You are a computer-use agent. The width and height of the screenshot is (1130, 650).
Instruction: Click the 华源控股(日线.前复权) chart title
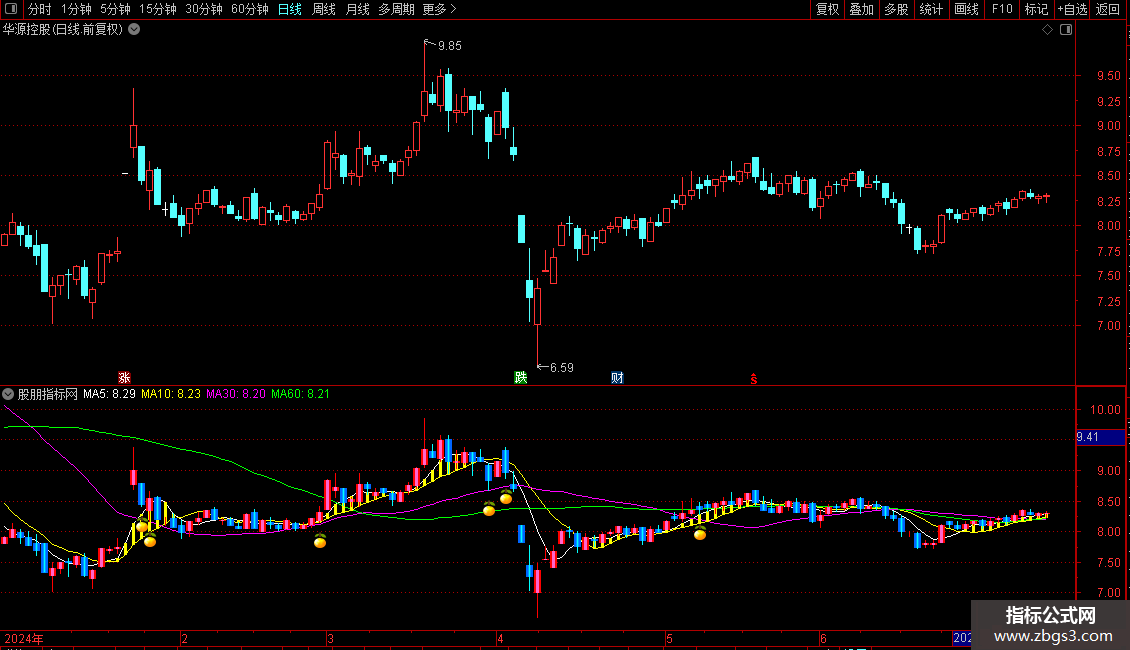63,30
